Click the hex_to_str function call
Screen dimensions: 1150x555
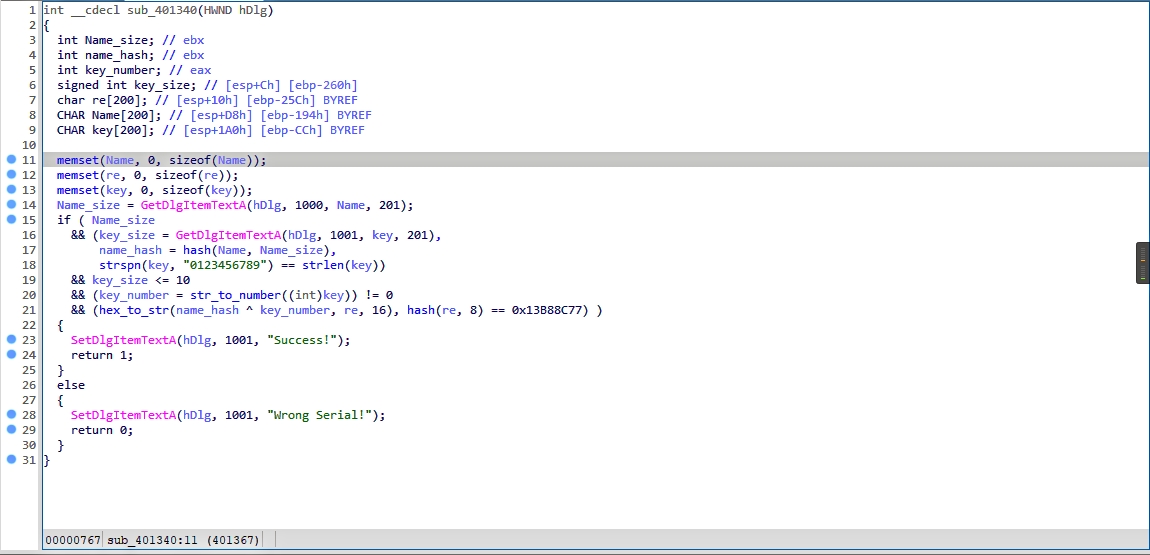(131, 310)
